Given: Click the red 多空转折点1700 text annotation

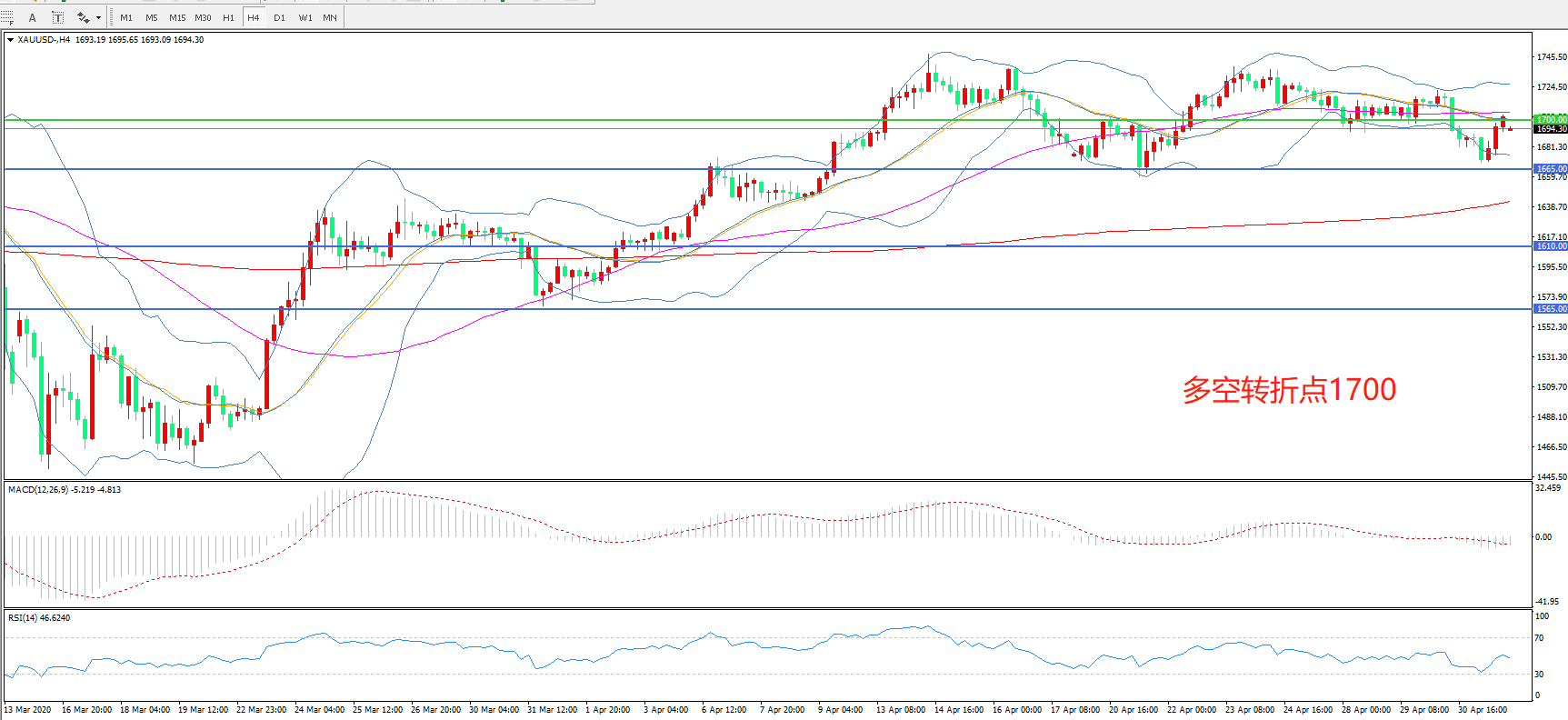Looking at the screenshot, I should (x=1288, y=390).
